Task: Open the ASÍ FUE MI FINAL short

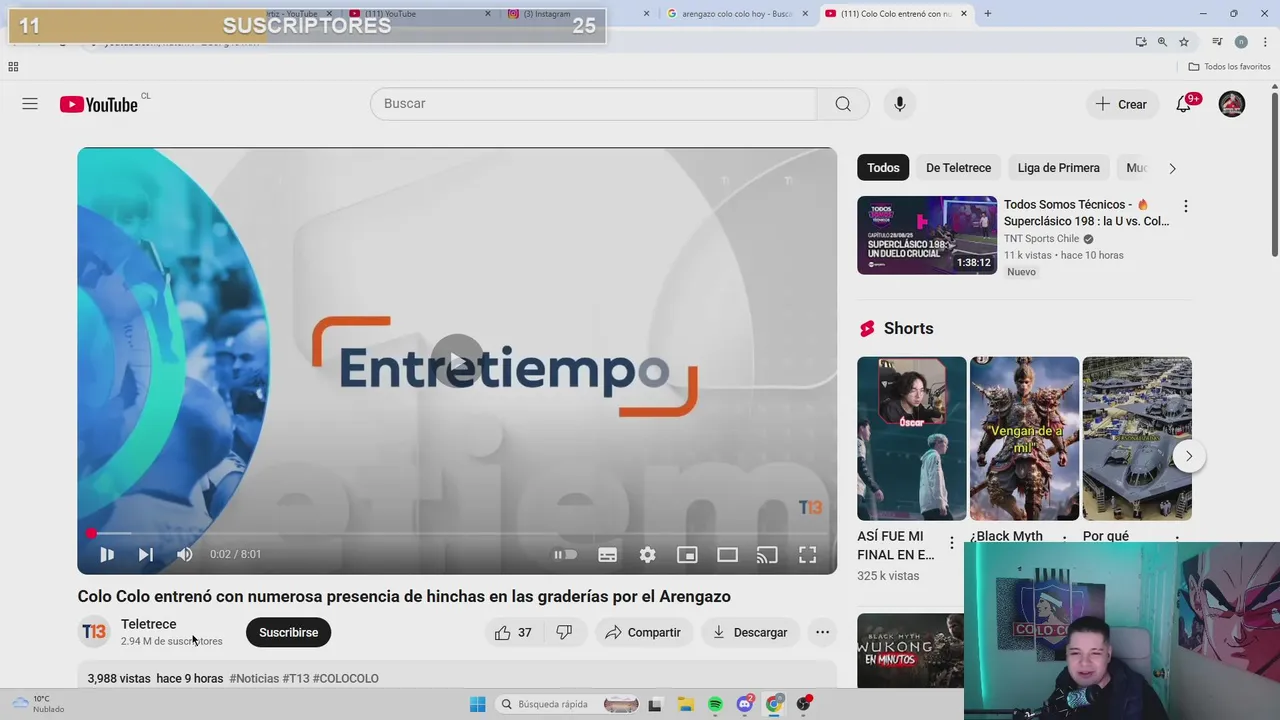Action: click(x=911, y=438)
